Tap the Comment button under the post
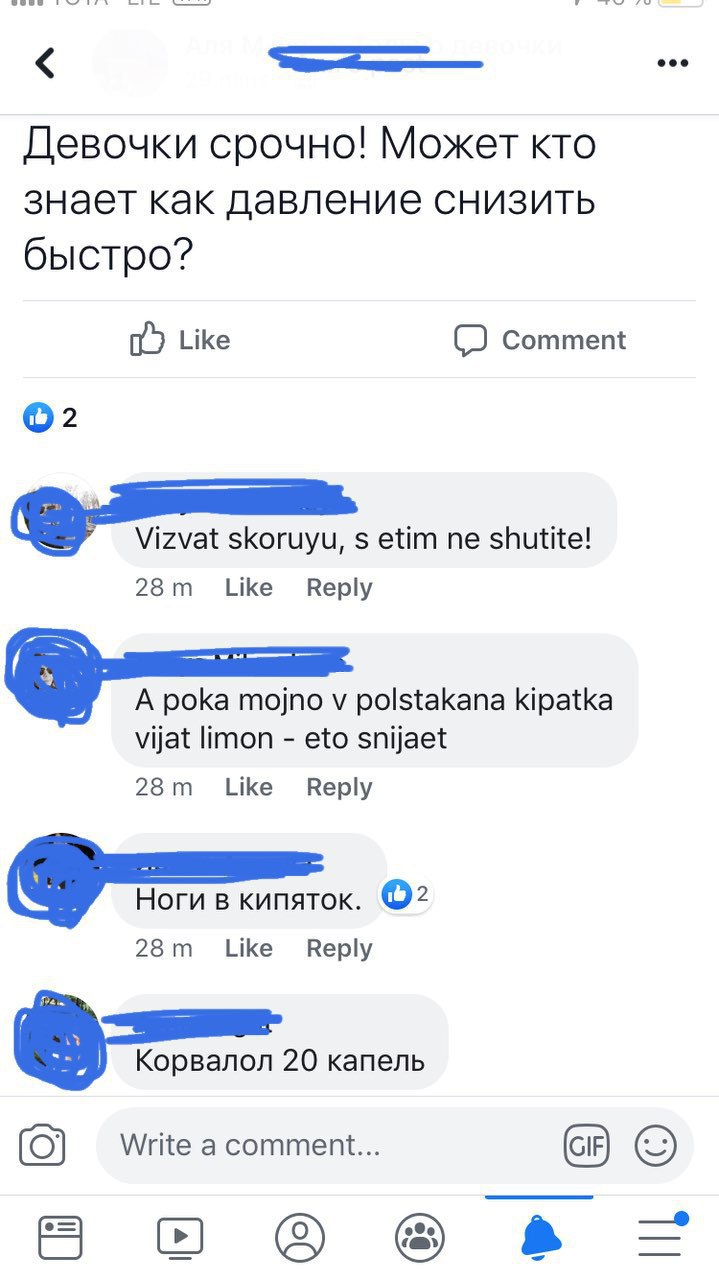The width and height of the screenshot is (719, 1280). (540, 340)
